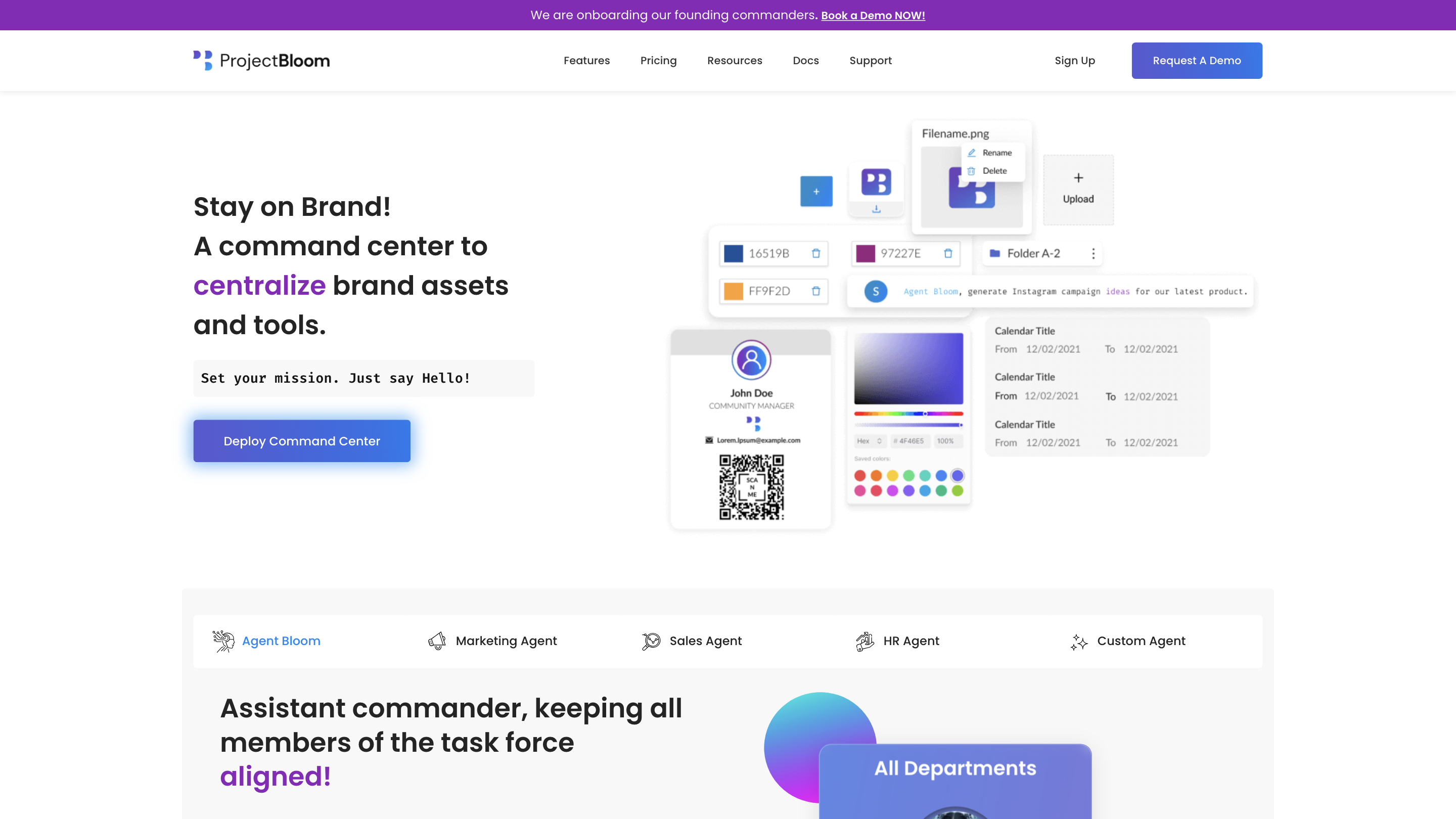1456x819 pixels.
Task: Open the Pricing page from the navigation
Action: pyautogui.click(x=658, y=61)
